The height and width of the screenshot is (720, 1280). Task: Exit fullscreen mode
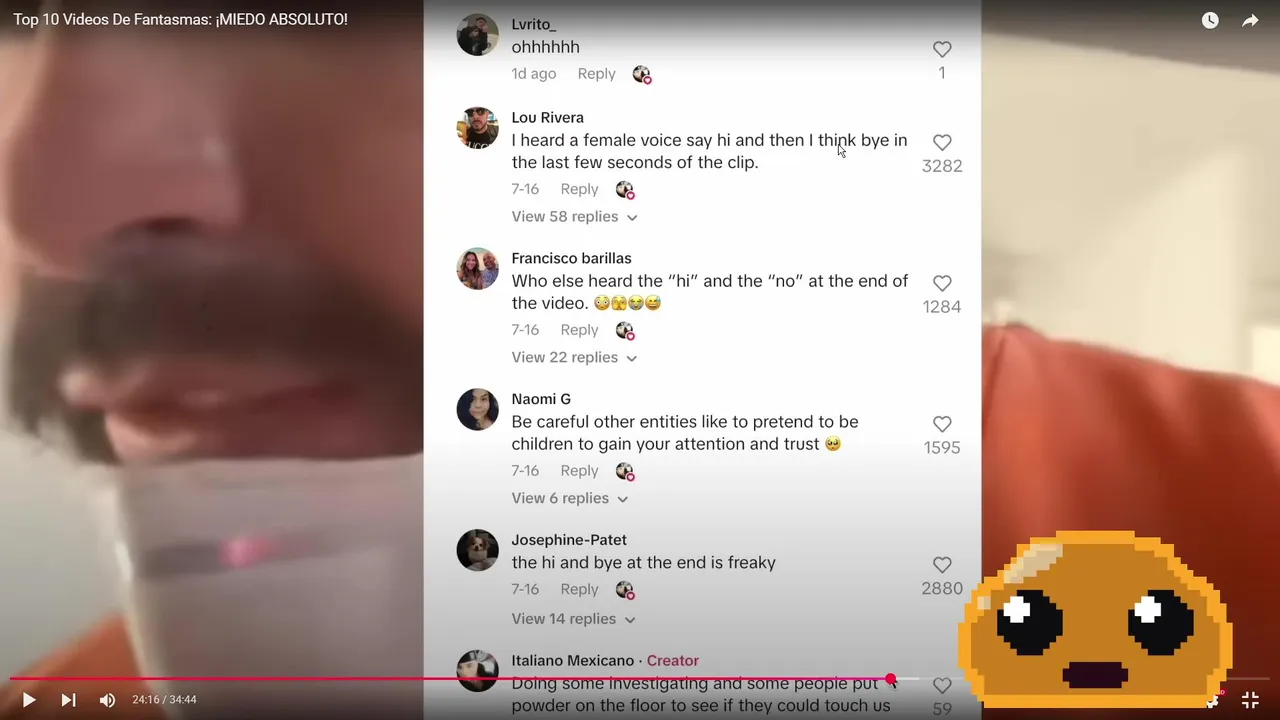(1250, 700)
